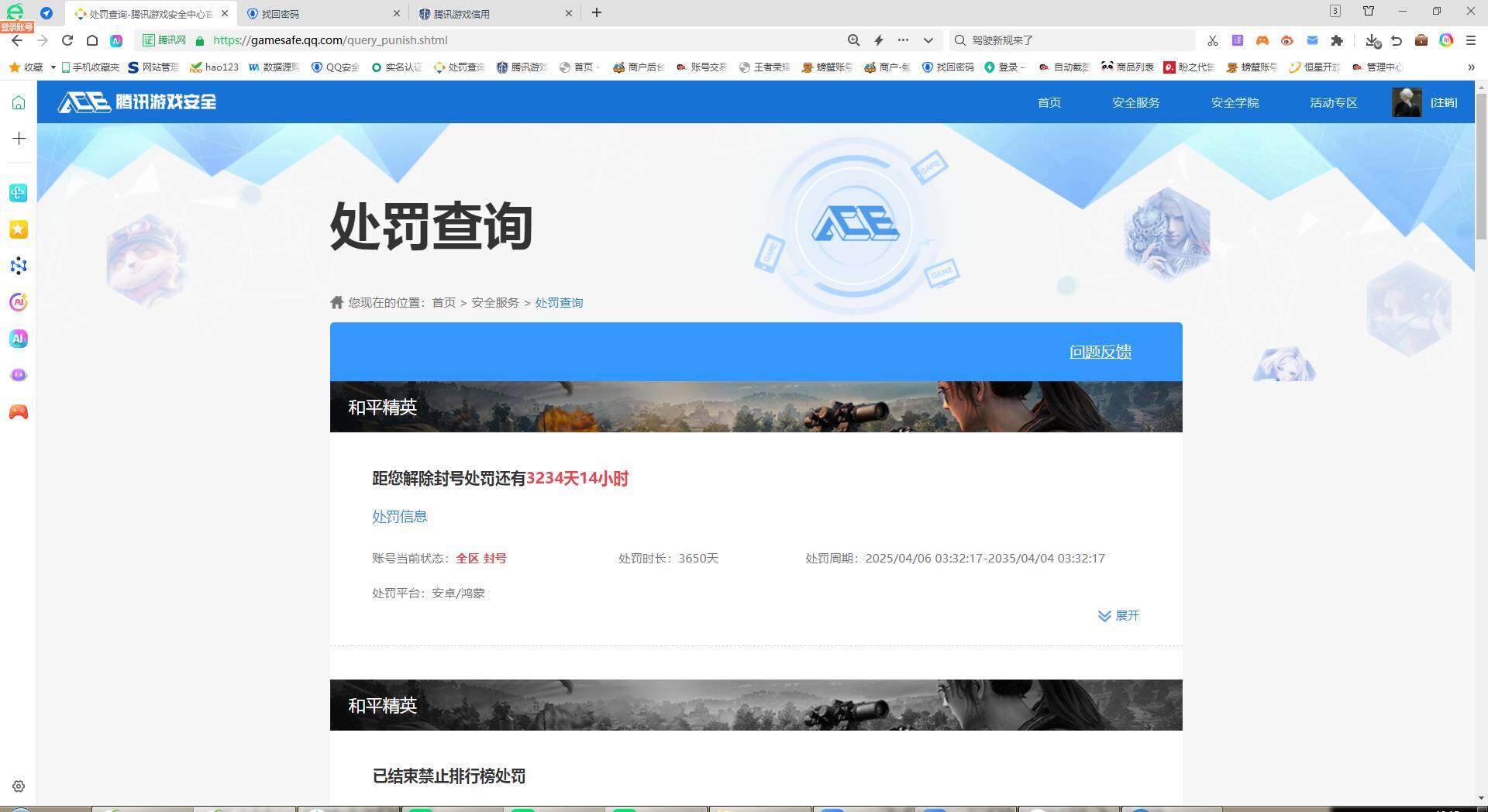Image resolution: width=1488 pixels, height=812 pixels.
Task: Open the yellow star favorites sidebar icon
Action: tap(19, 229)
